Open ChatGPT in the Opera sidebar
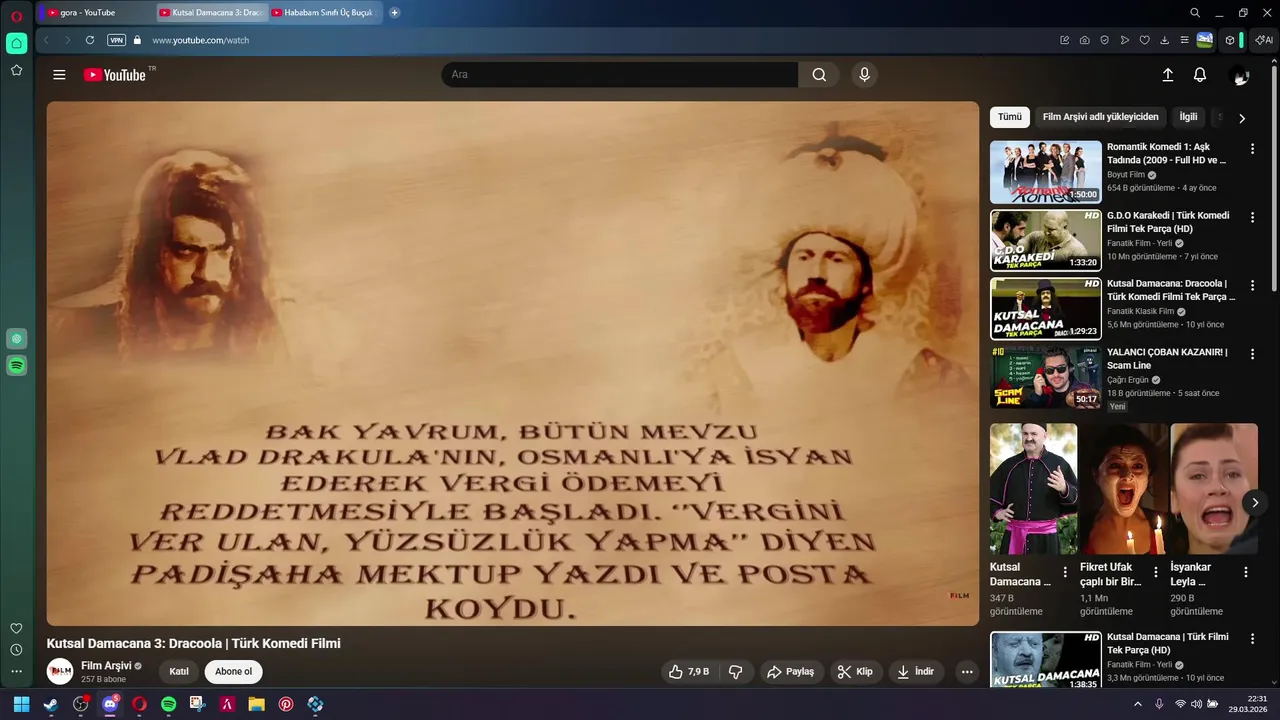The width and height of the screenshot is (1280, 720). 16,339
